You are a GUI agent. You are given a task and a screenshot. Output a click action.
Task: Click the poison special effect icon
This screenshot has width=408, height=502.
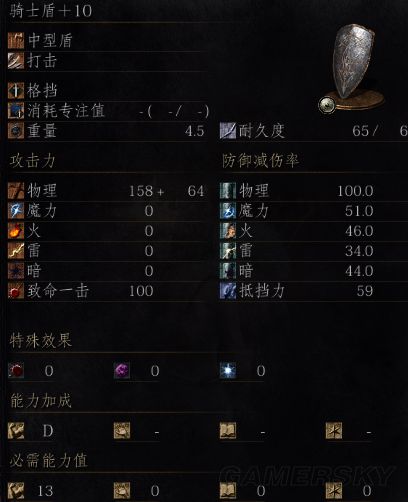[x=122, y=370]
